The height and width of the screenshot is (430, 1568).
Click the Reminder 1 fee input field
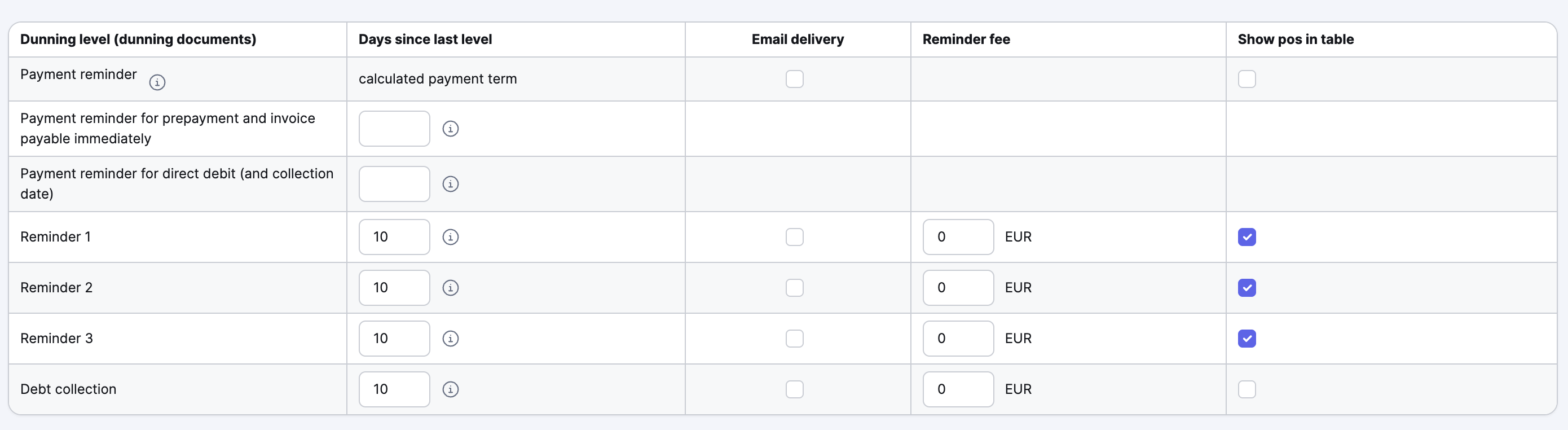[x=958, y=237]
